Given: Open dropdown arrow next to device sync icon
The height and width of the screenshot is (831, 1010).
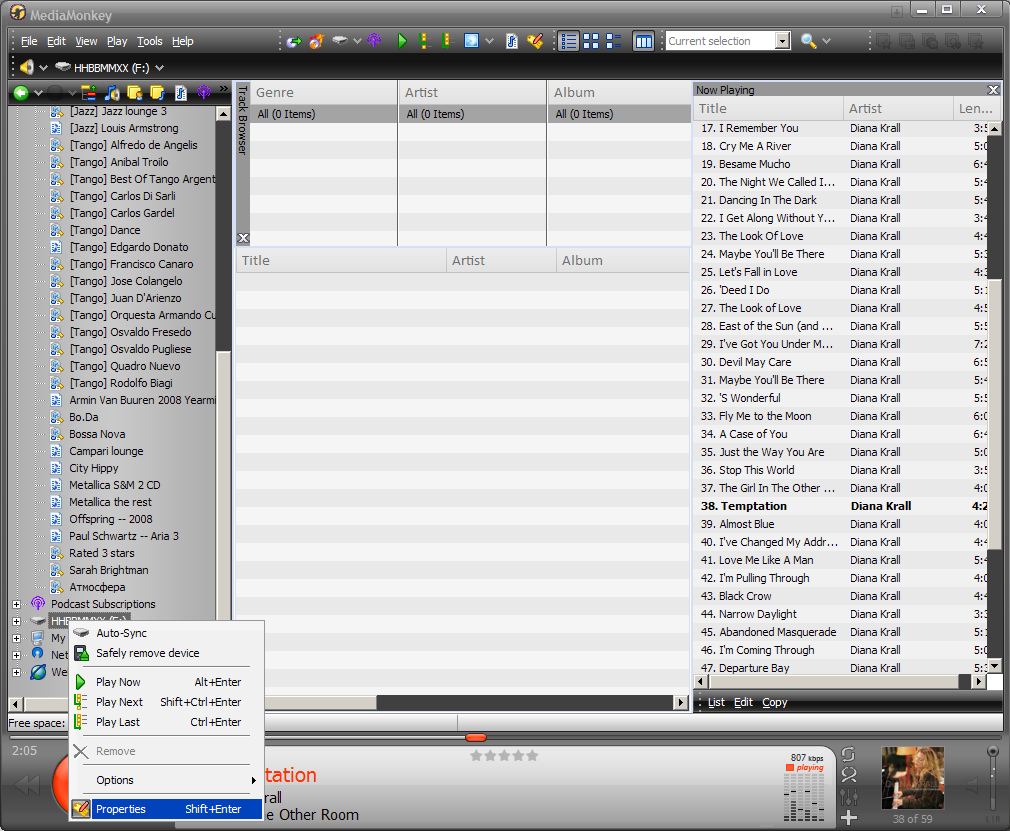Looking at the screenshot, I should (357, 41).
